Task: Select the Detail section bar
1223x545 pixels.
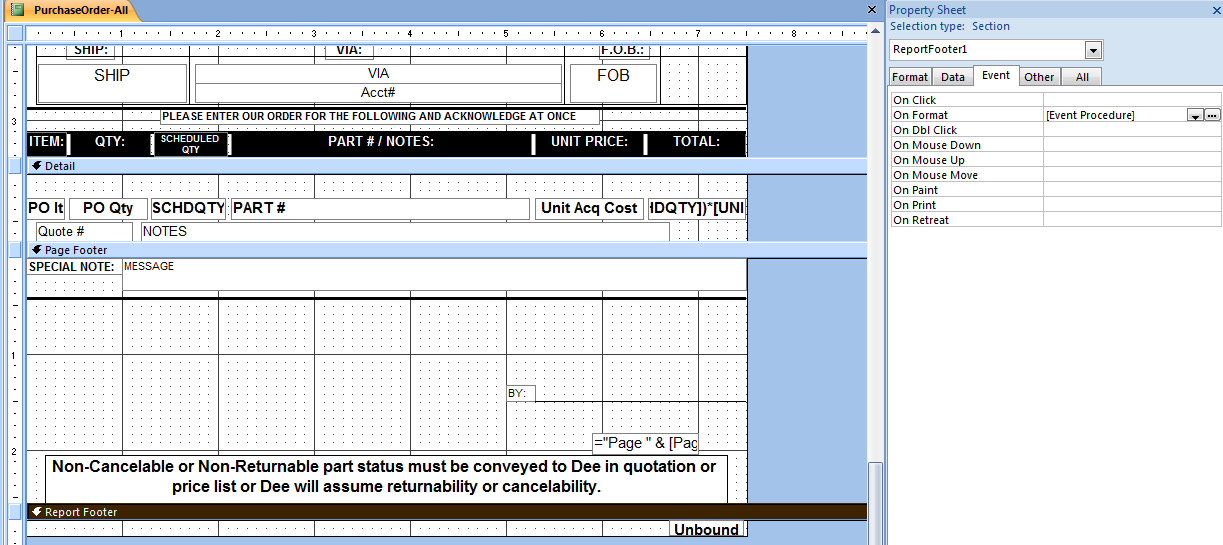Action: [x=446, y=166]
